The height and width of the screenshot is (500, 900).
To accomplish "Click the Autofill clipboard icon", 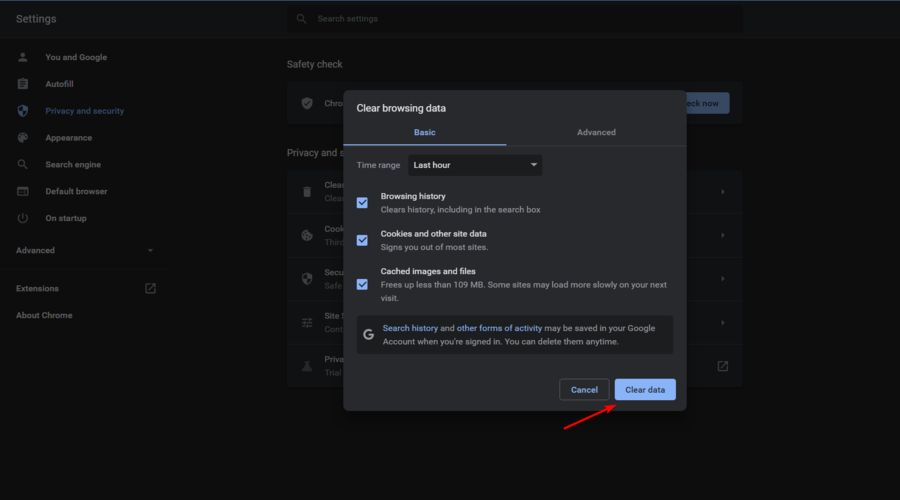I will [x=22, y=84].
